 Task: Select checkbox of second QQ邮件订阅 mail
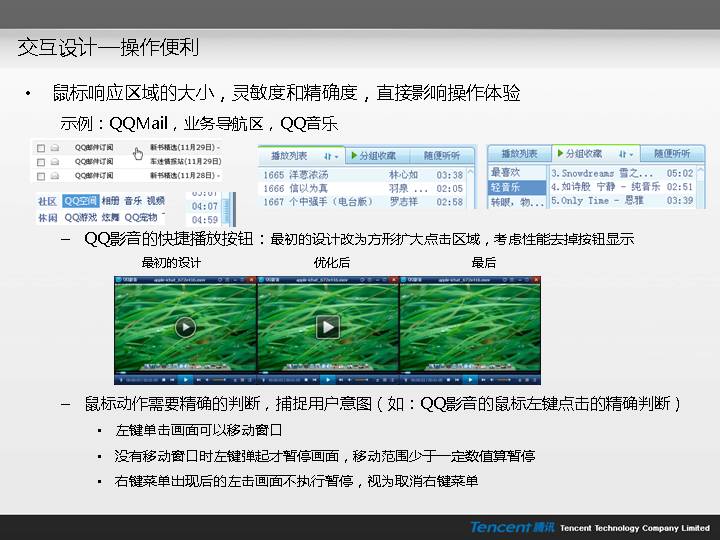click(x=41, y=161)
